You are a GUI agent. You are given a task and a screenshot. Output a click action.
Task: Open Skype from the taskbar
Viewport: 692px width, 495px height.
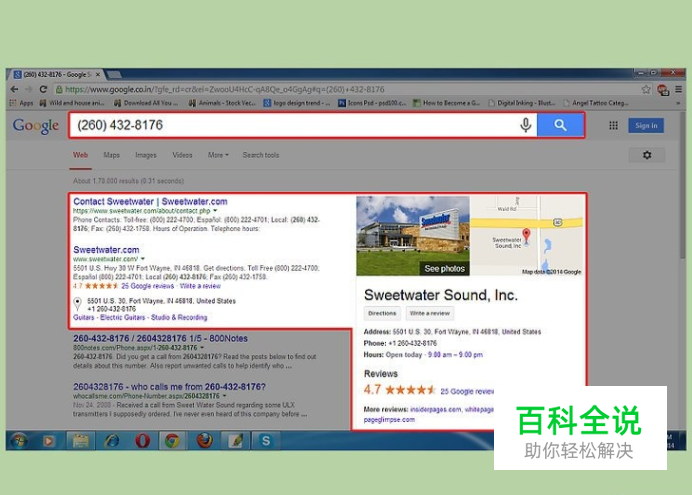(266, 440)
